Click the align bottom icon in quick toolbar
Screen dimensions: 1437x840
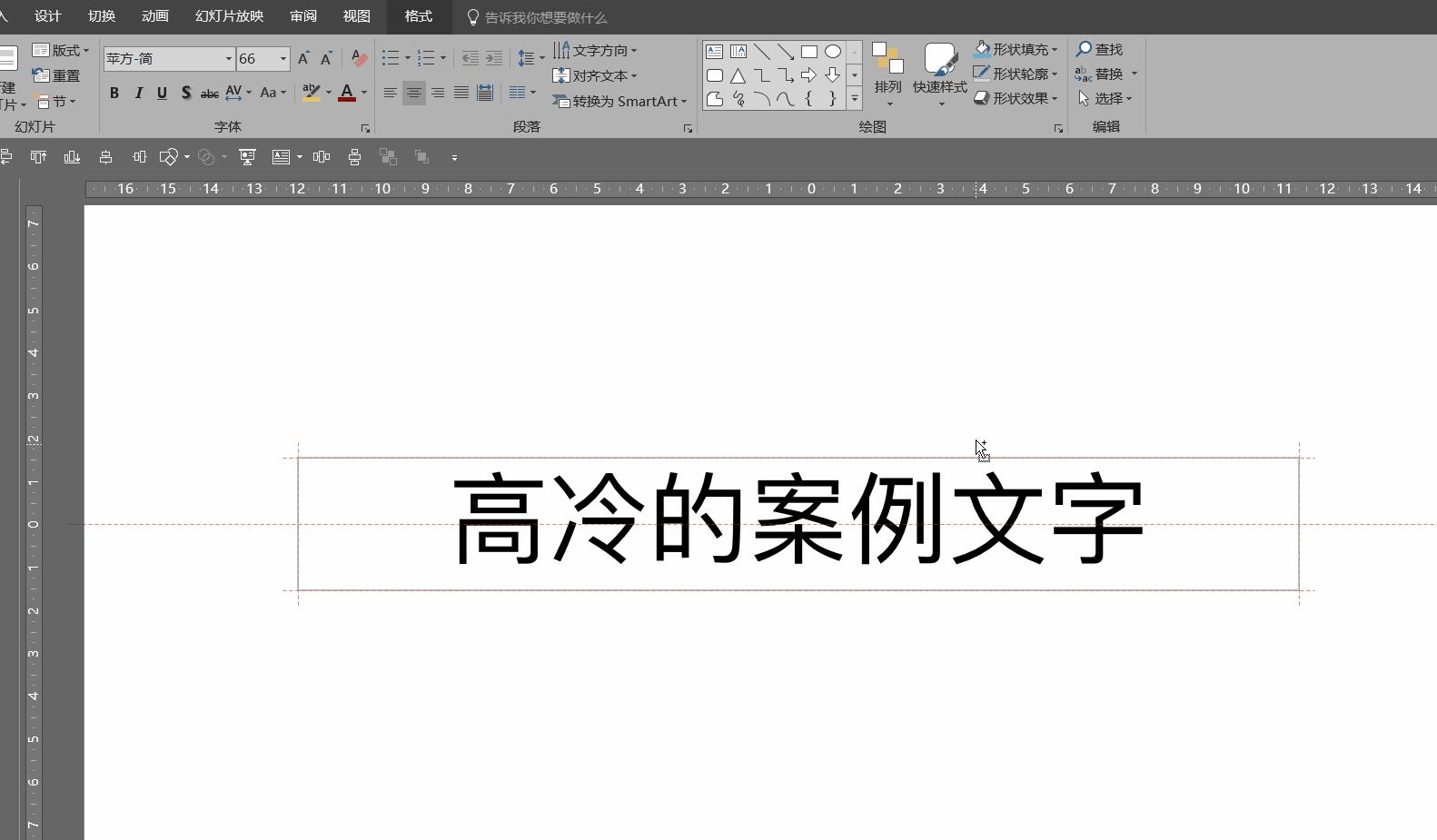72,157
